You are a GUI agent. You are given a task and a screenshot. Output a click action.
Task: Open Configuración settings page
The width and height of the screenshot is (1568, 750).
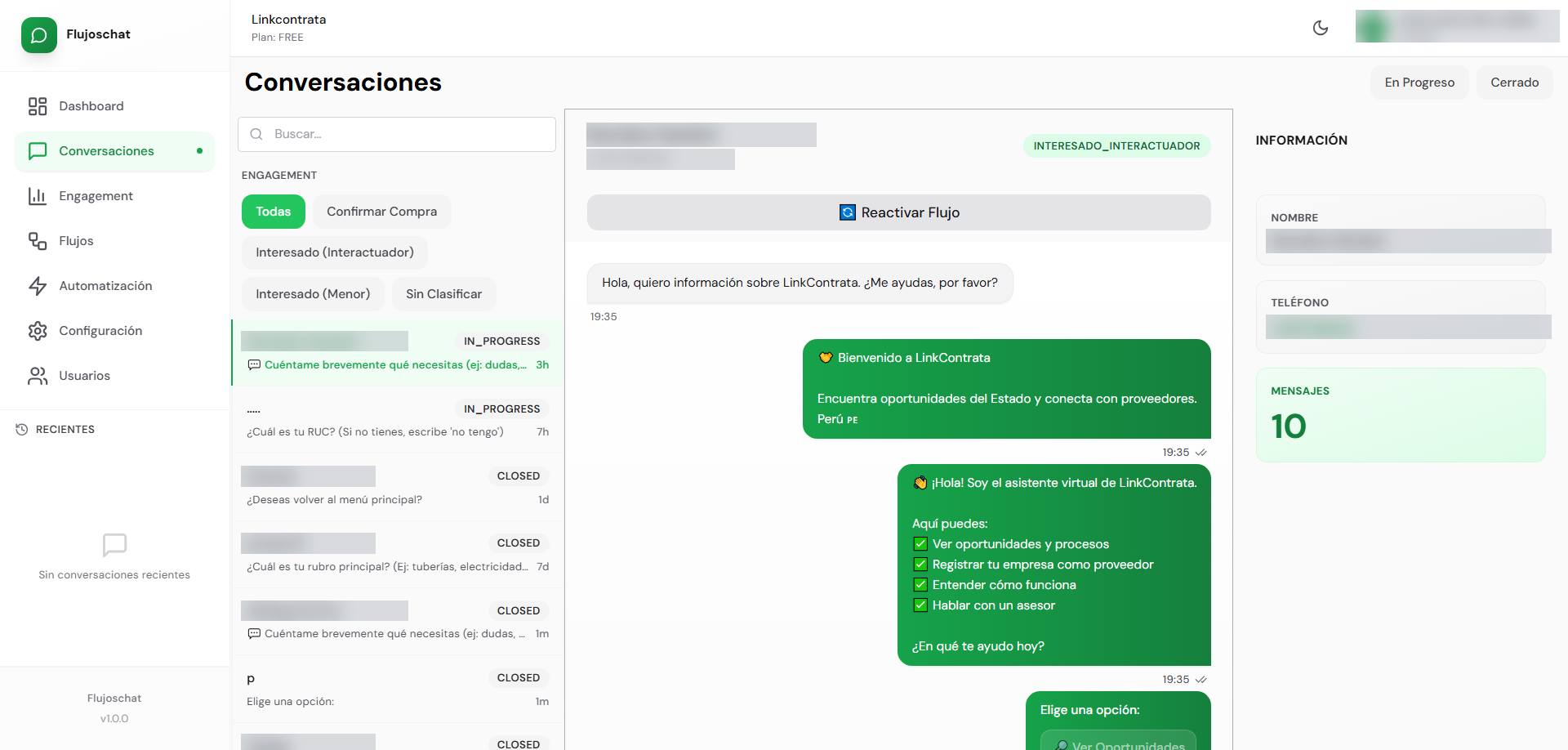pyautogui.click(x=114, y=331)
